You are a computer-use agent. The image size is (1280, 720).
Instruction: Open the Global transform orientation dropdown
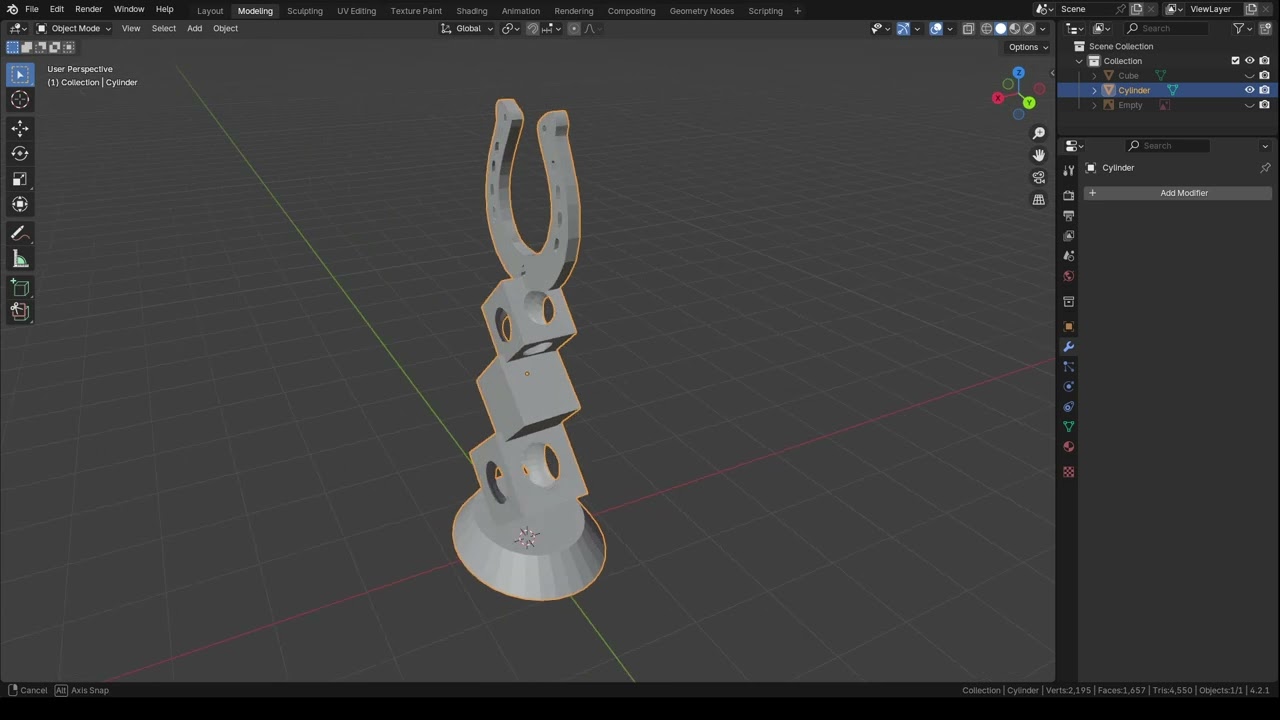[467, 28]
